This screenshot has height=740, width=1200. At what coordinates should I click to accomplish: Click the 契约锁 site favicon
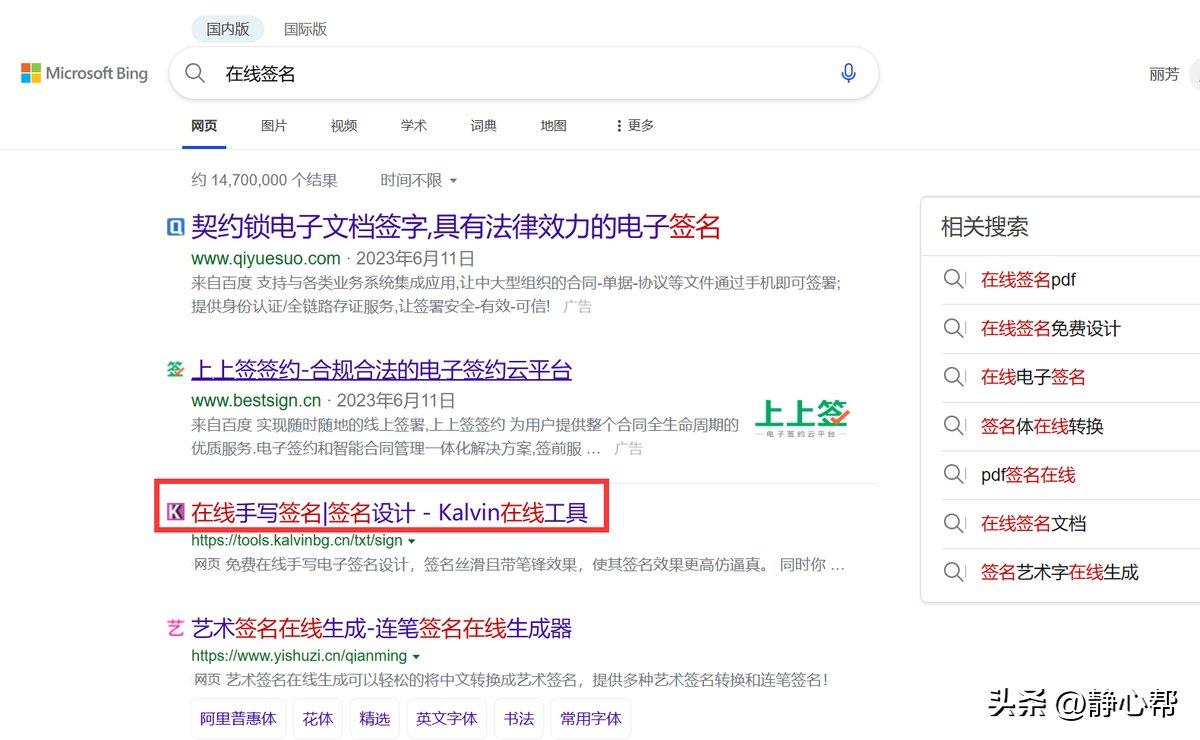coord(175,227)
